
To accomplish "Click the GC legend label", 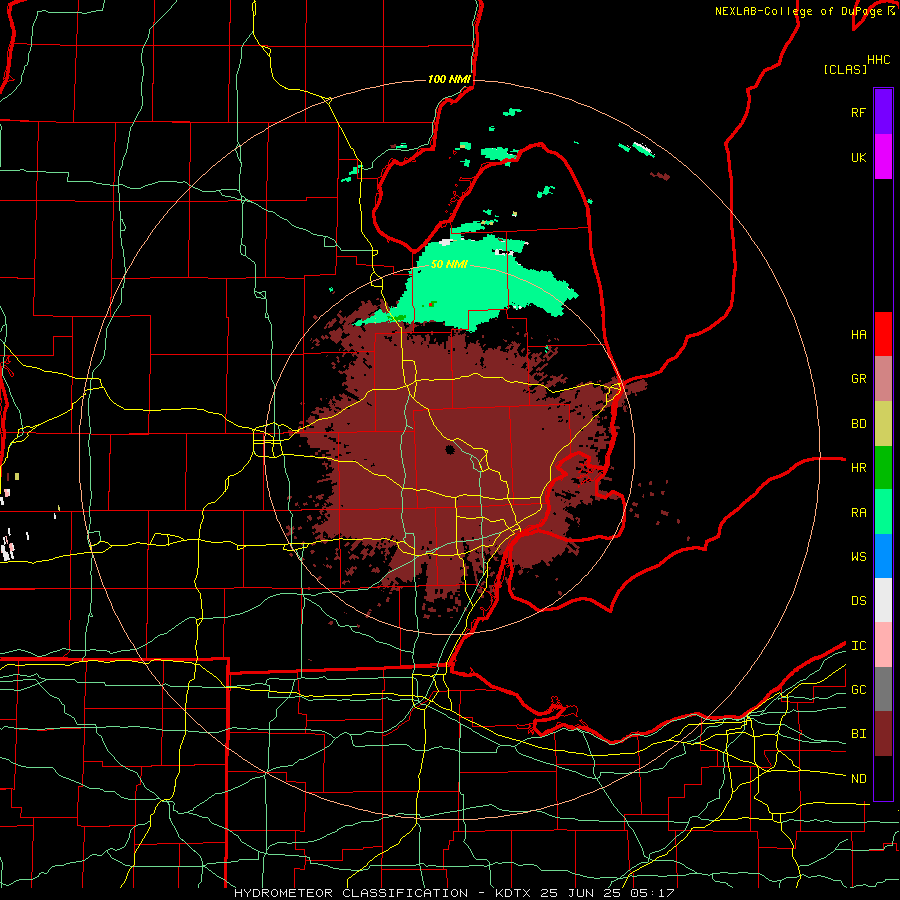I will pos(858,689).
